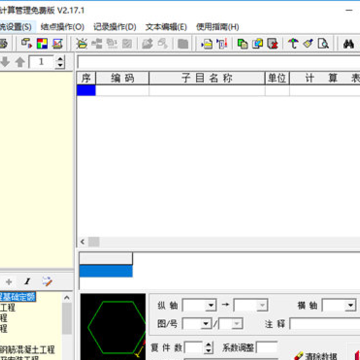
Task: Click the 序 column header
Action: 86,78
